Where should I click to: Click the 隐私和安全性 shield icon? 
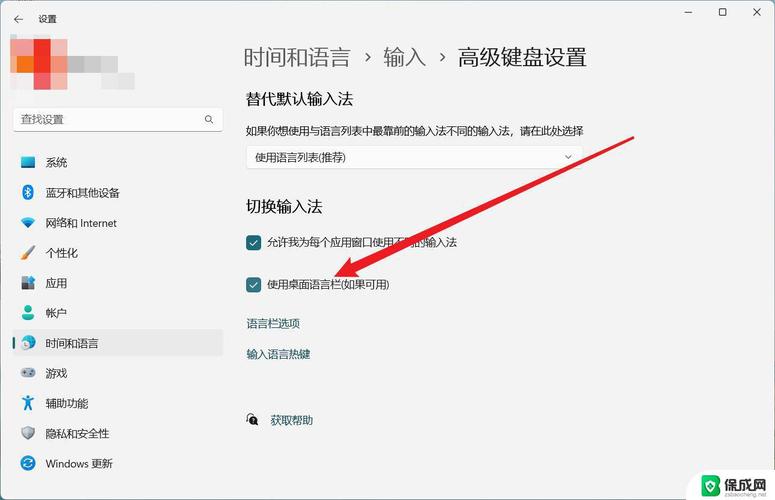28,433
